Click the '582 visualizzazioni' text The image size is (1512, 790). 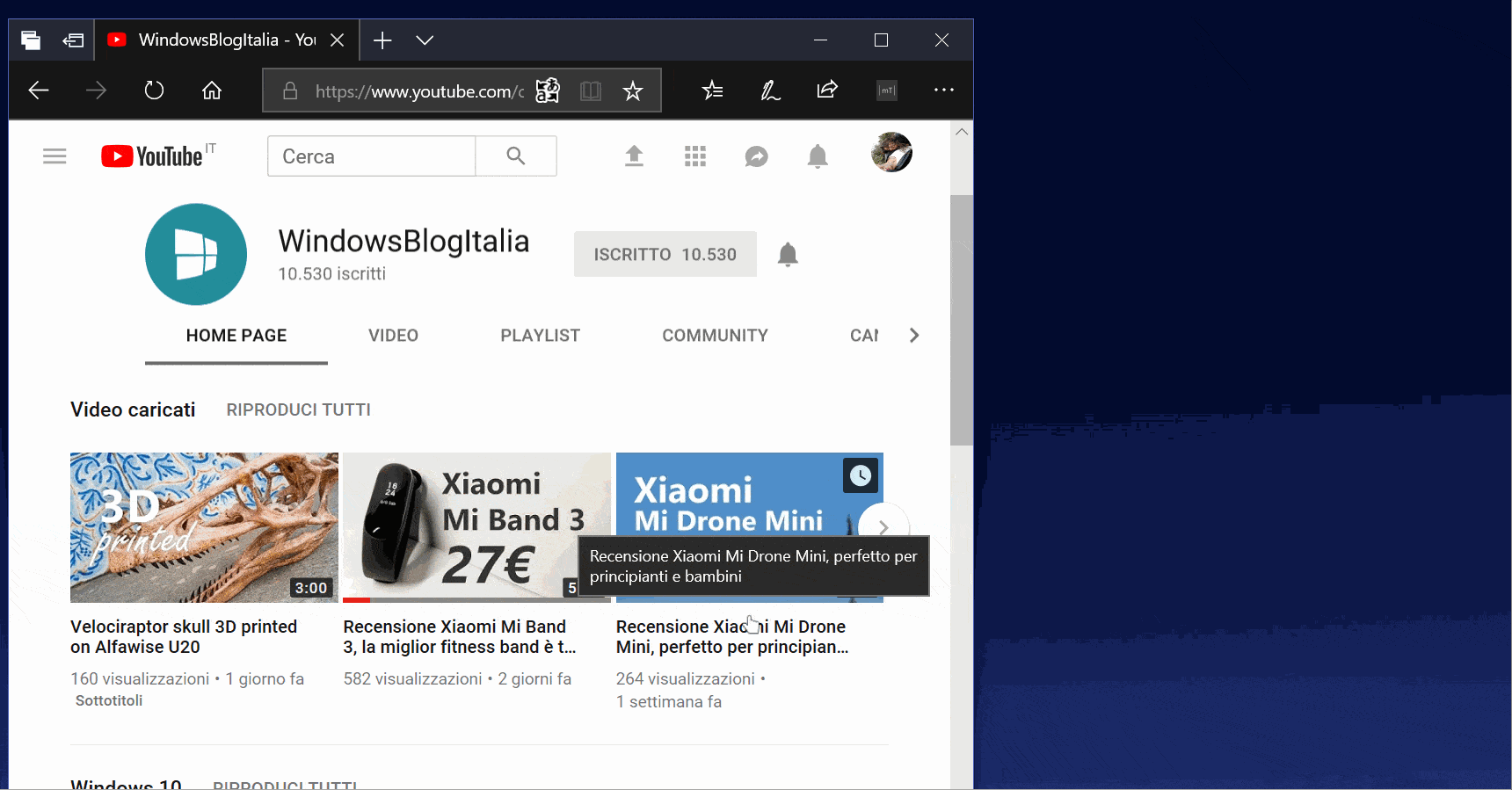coord(412,678)
